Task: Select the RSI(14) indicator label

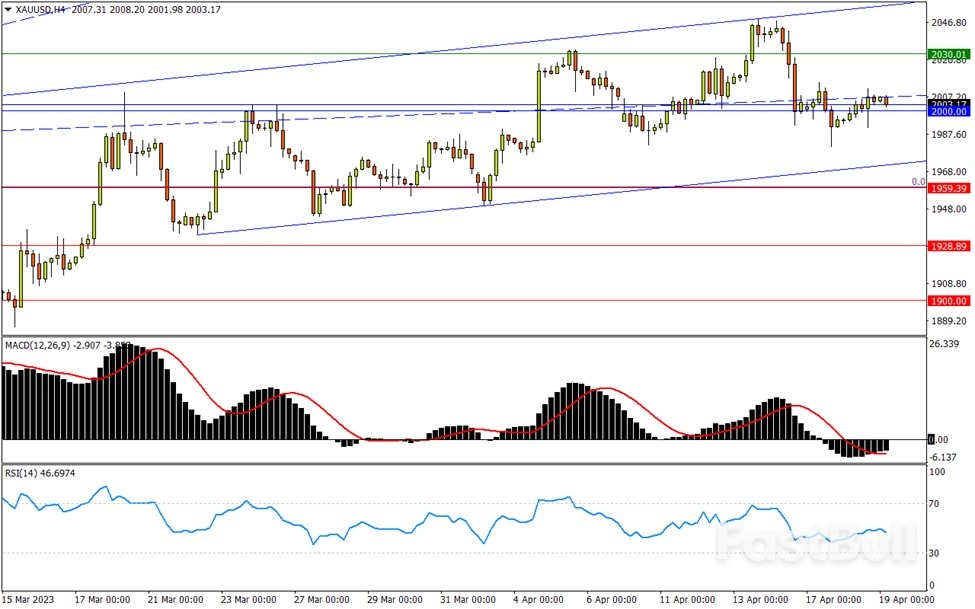Action: point(20,472)
